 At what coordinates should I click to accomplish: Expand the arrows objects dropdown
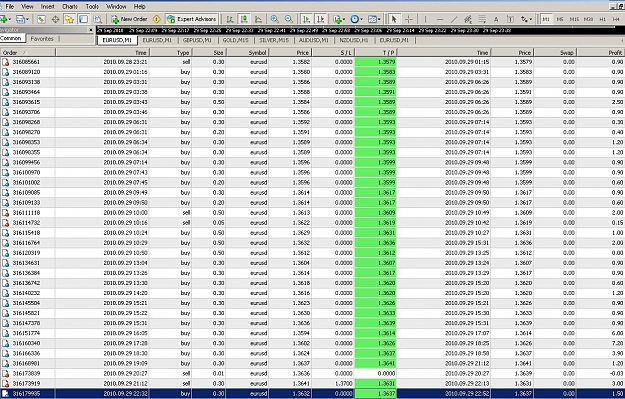tap(531, 19)
